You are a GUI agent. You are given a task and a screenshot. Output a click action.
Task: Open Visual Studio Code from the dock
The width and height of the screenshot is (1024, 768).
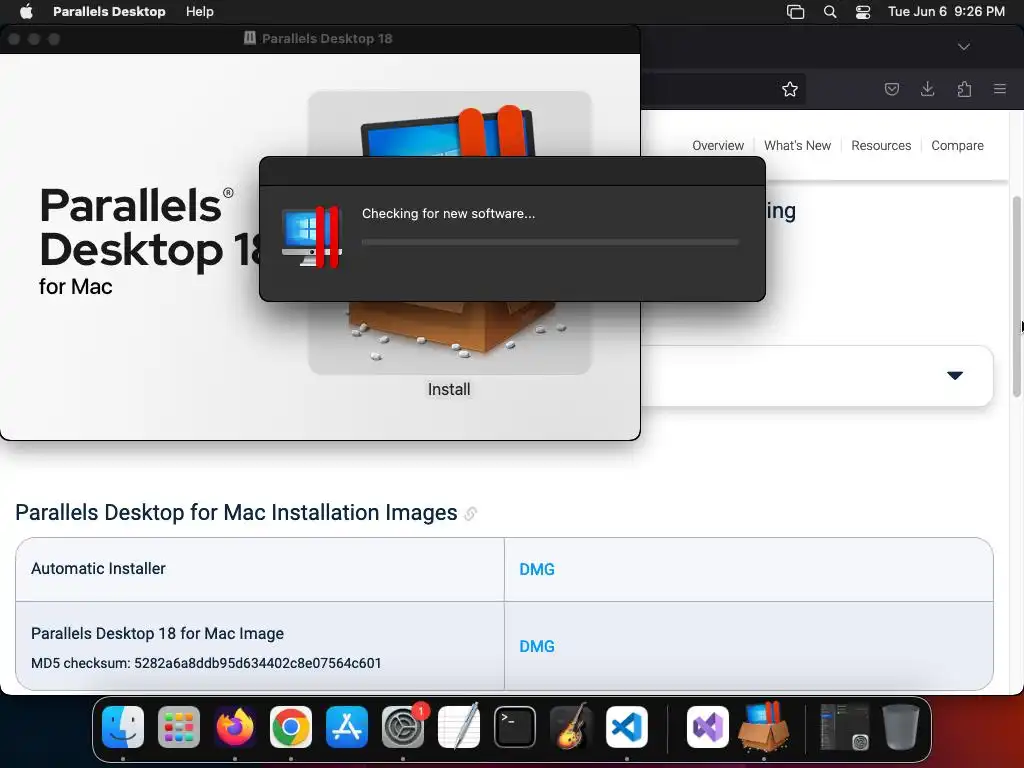[x=627, y=727]
